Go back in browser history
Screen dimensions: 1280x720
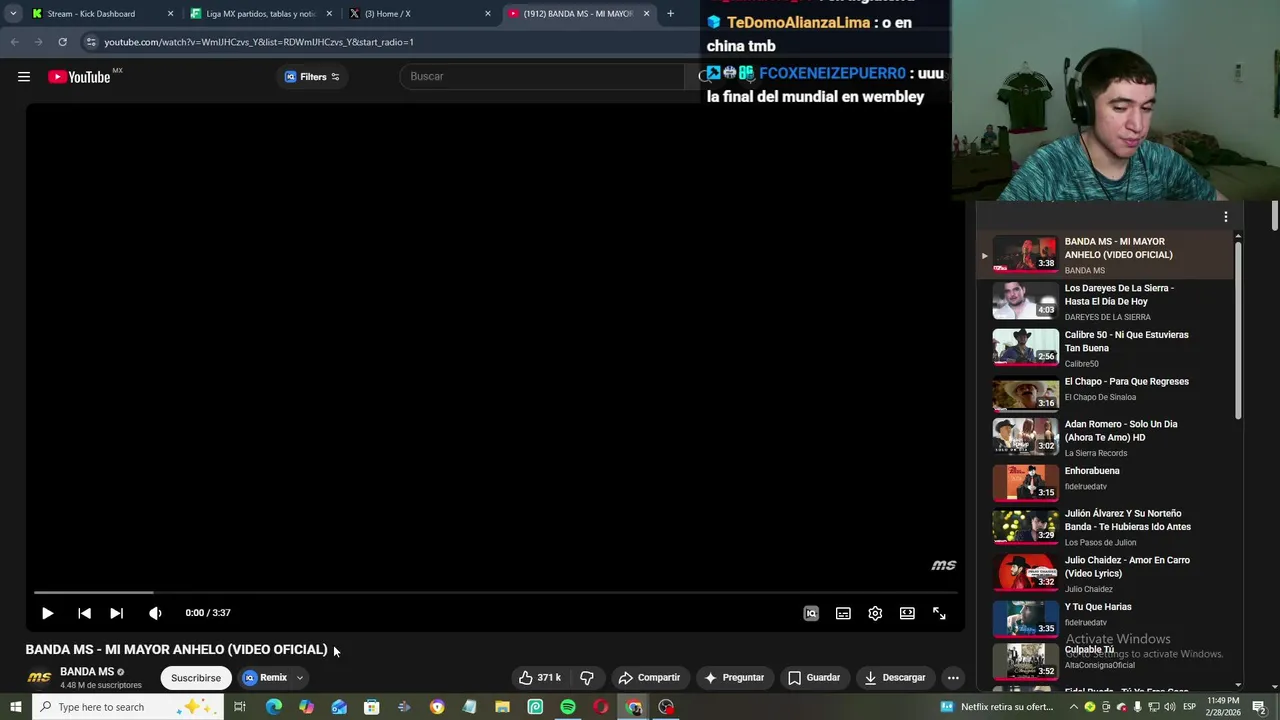[x=14, y=42]
